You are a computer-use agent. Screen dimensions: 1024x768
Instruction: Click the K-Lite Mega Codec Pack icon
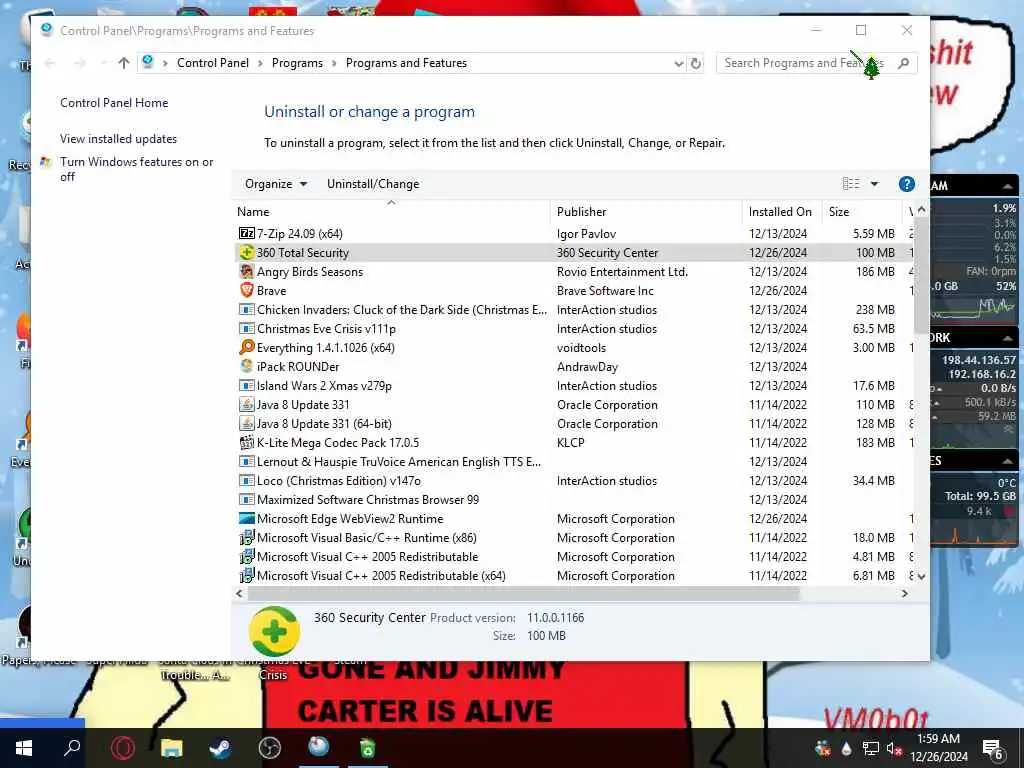[246, 442]
